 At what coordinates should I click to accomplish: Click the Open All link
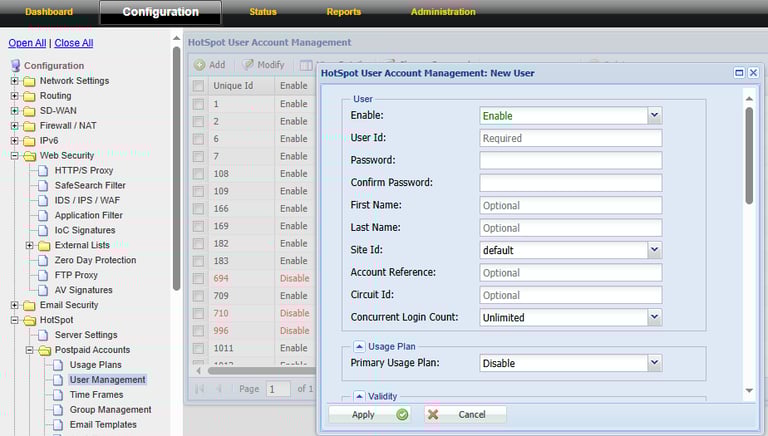pyautogui.click(x=27, y=43)
